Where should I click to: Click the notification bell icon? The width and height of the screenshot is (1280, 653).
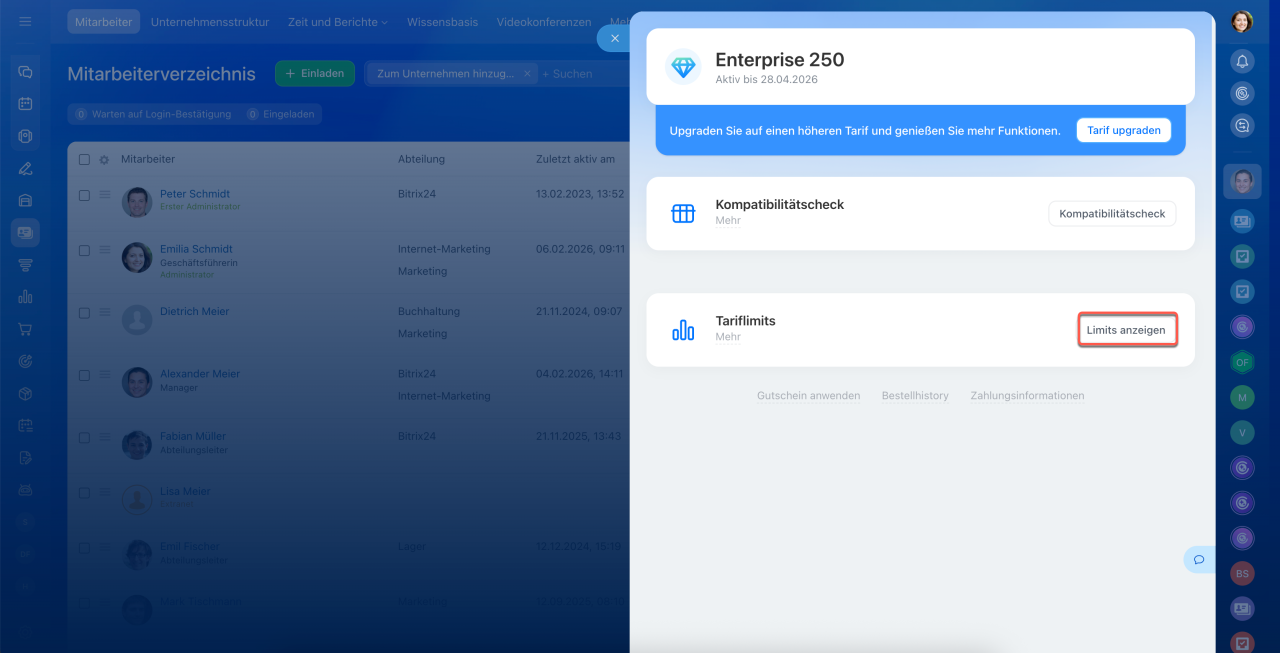point(1242,61)
